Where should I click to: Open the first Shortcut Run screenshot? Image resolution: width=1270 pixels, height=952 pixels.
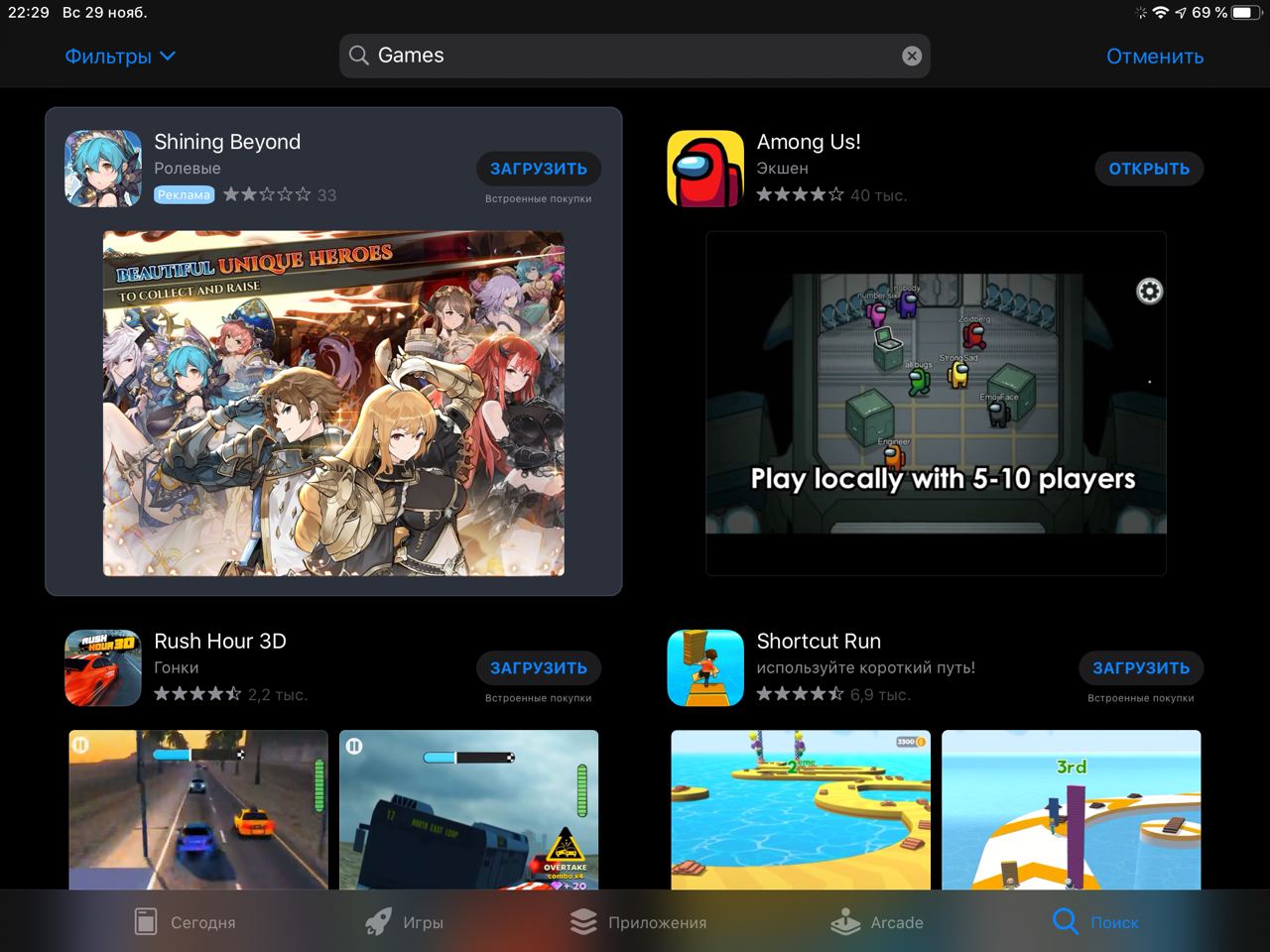801,809
